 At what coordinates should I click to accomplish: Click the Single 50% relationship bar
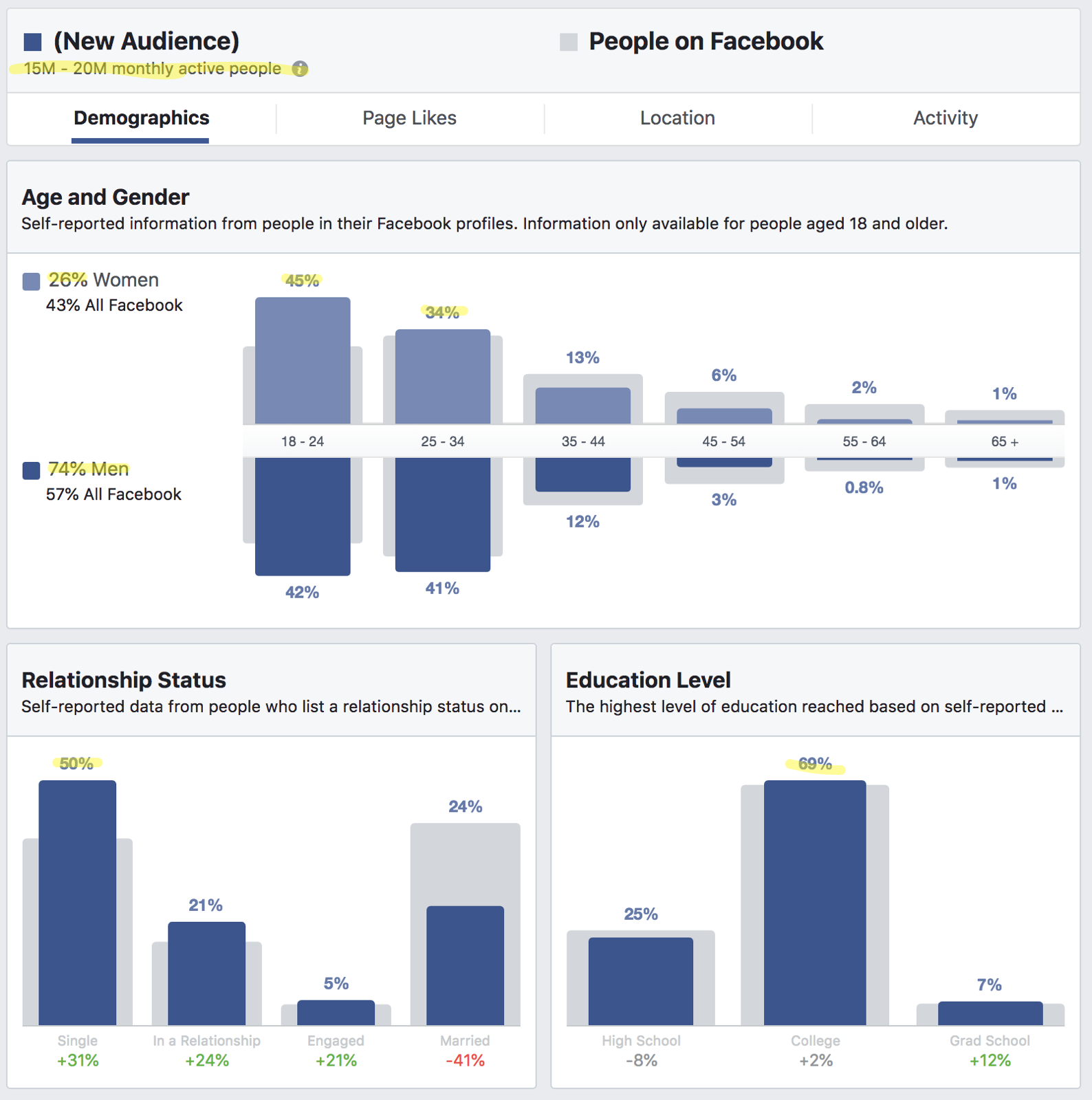[77, 903]
